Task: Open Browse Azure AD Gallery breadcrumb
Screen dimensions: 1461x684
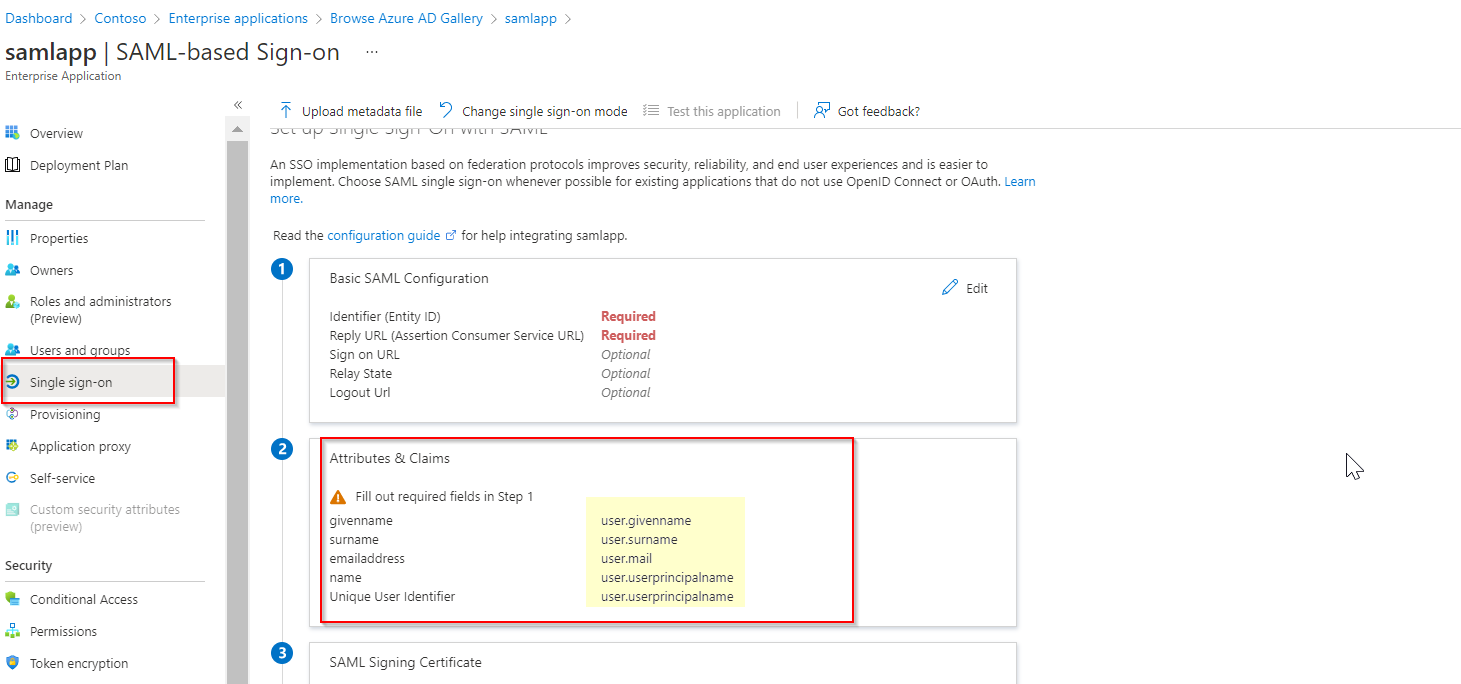Action: pyautogui.click(x=406, y=18)
